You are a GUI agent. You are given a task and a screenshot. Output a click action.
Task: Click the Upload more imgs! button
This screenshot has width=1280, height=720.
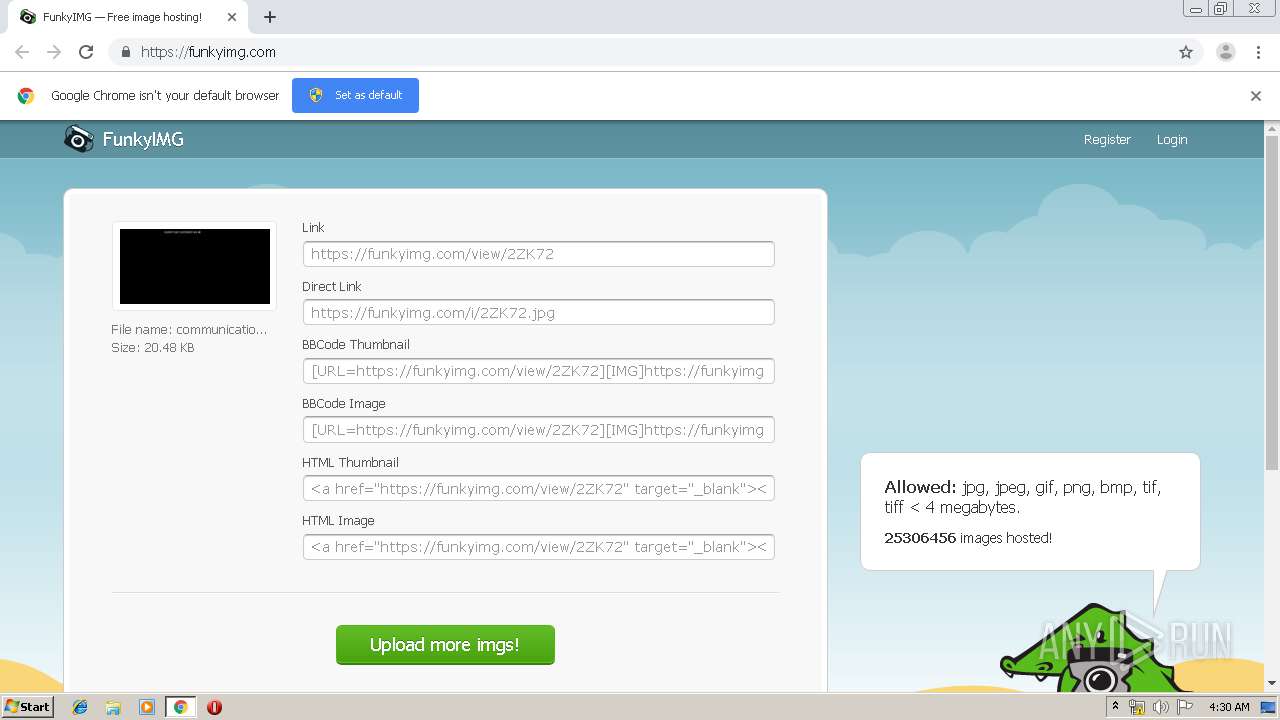[x=445, y=645]
